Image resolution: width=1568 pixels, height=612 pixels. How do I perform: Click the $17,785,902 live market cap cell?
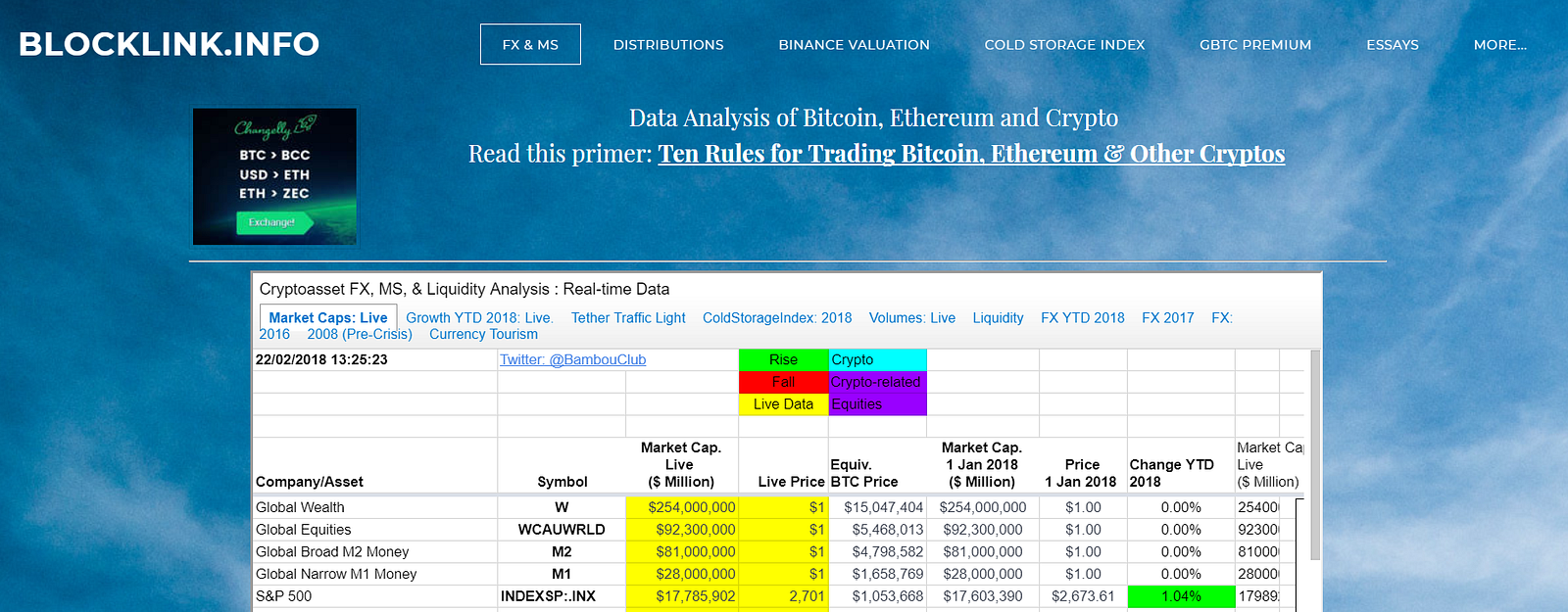pos(682,596)
